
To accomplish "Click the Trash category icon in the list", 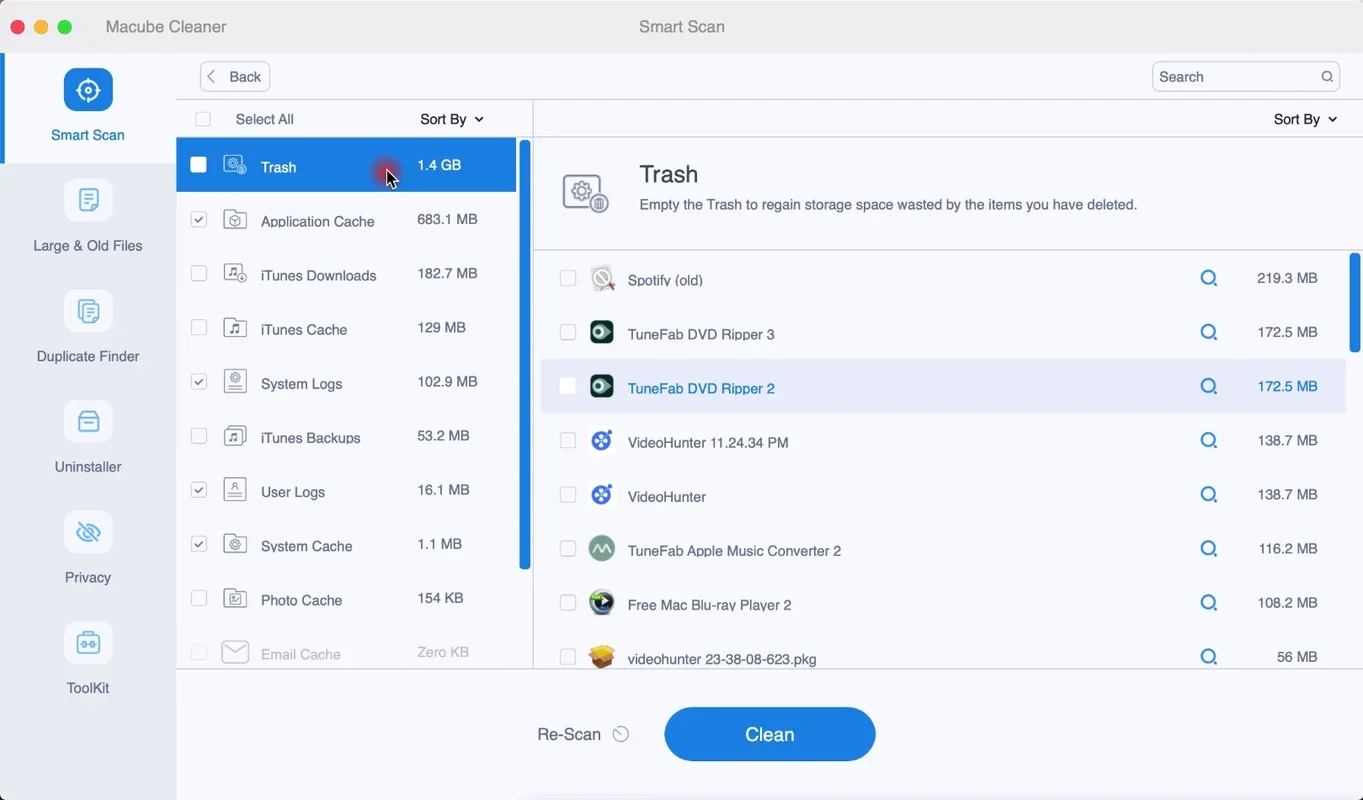I will pyautogui.click(x=235, y=165).
